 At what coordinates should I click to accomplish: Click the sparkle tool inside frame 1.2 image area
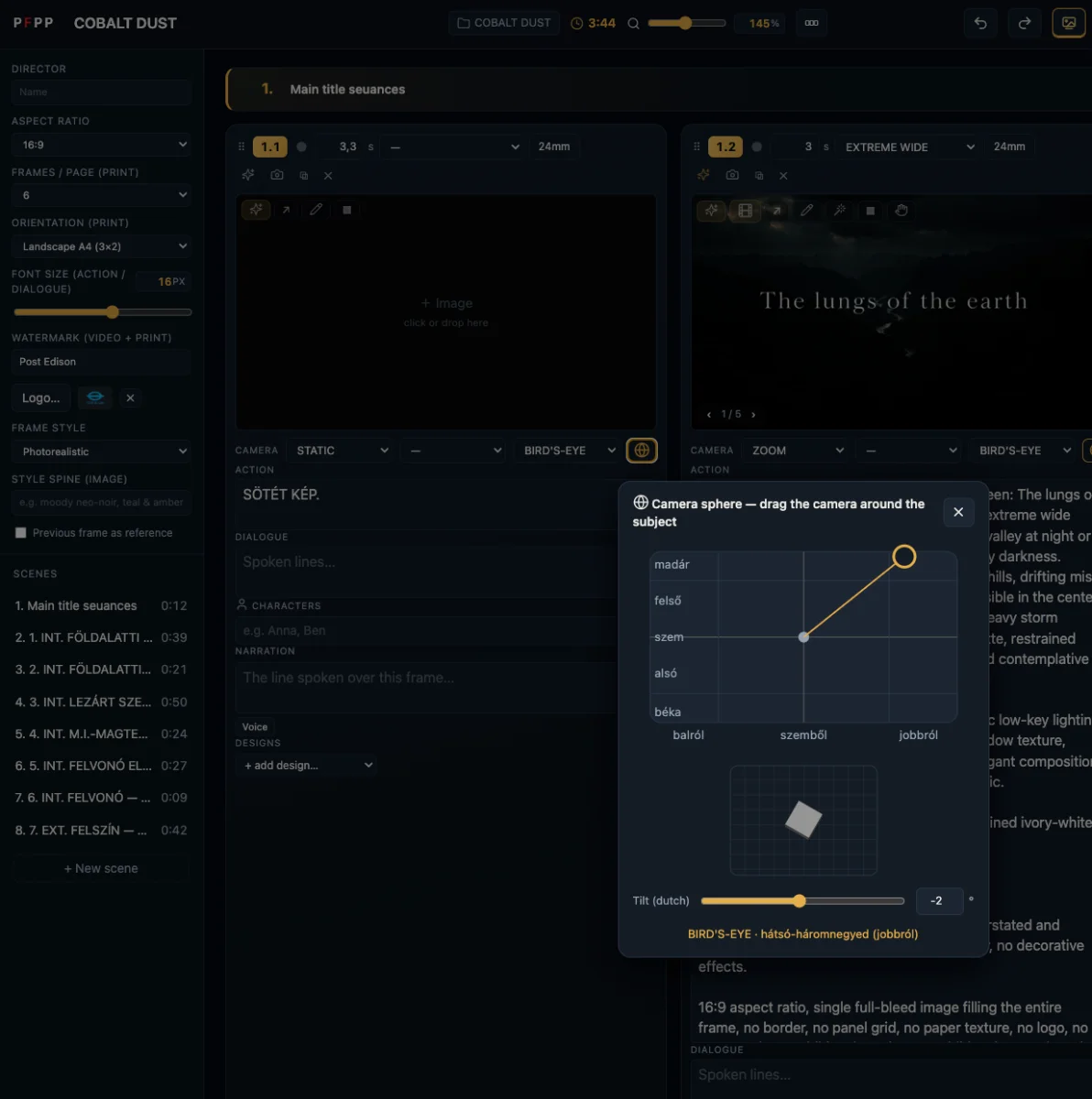712,211
